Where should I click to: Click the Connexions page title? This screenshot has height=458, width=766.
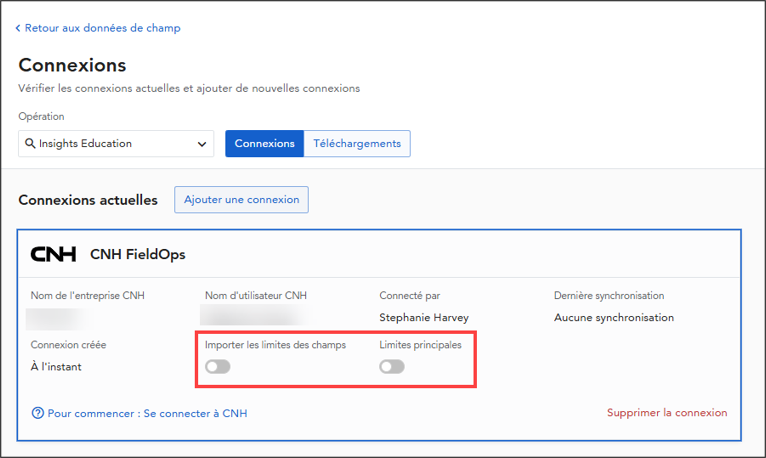click(x=72, y=65)
